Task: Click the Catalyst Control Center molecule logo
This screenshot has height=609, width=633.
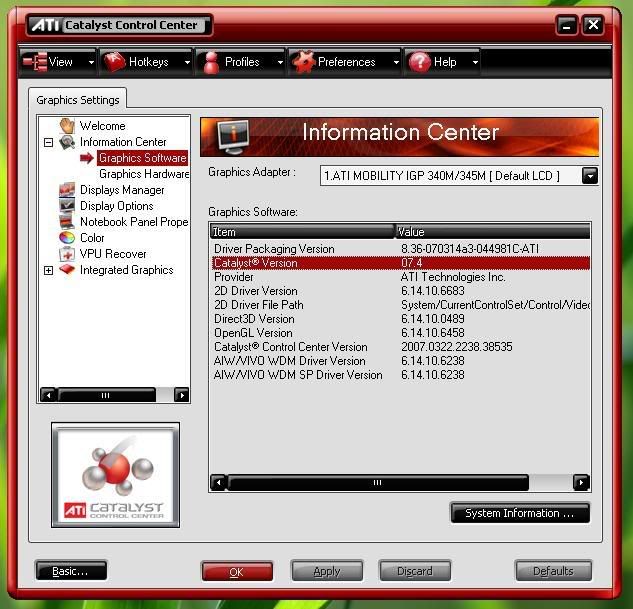Action: [x=115, y=475]
